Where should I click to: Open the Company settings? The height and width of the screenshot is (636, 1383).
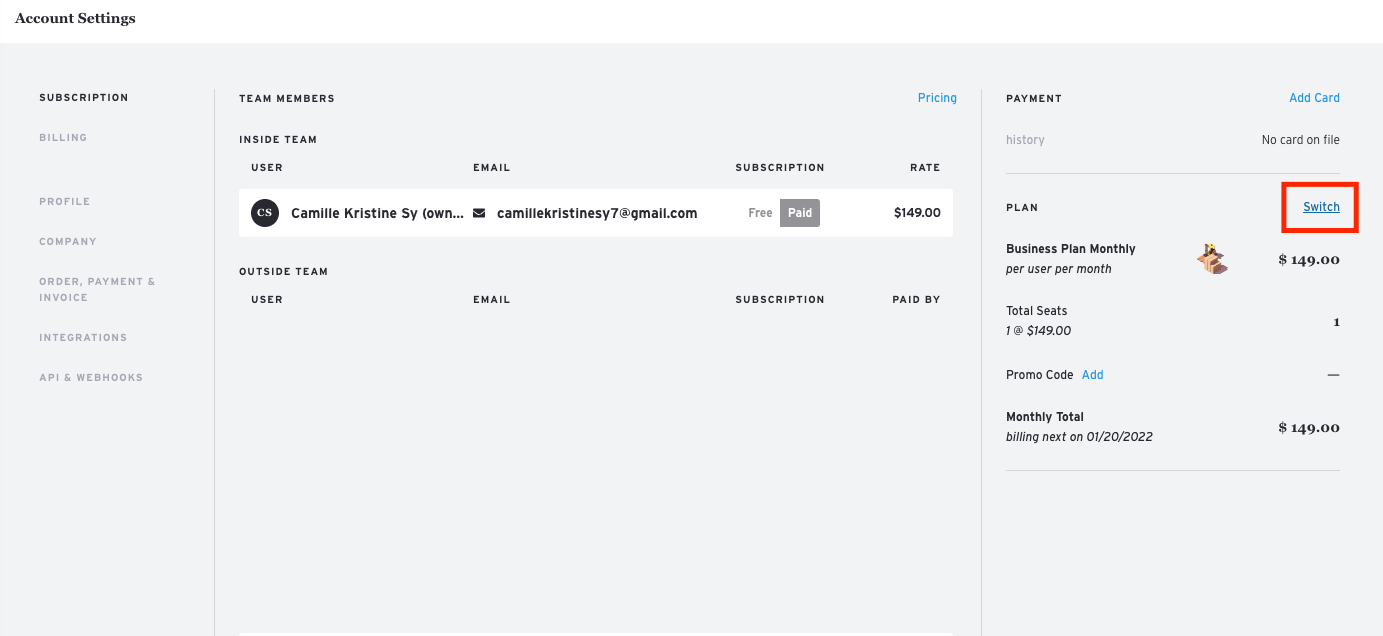pos(68,241)
